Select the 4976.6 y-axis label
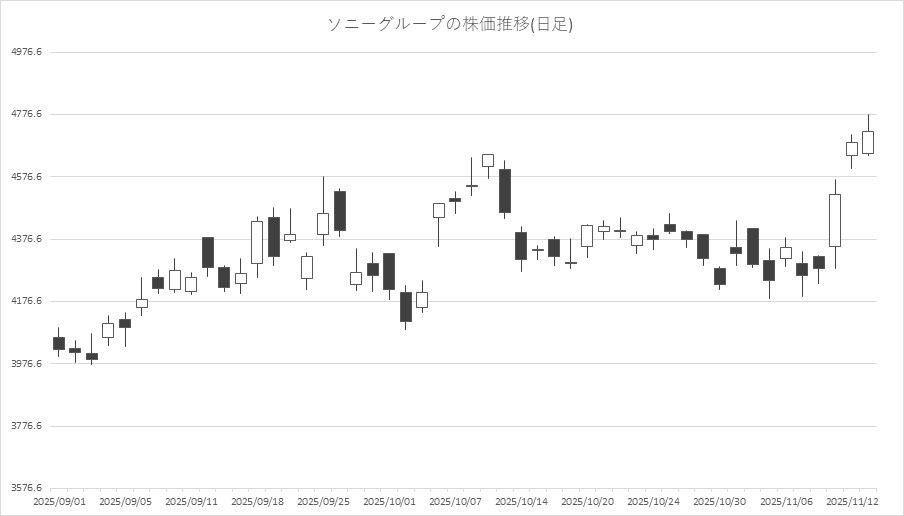Viewport: 904px width, 516px height. point(25,52)
